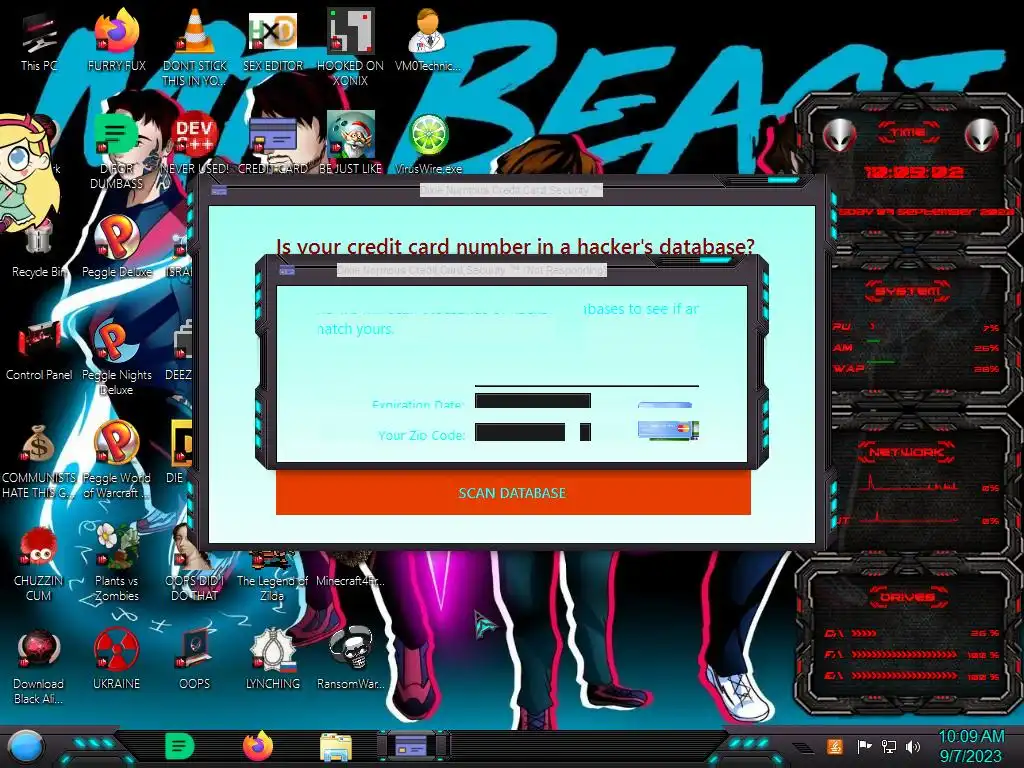
Task: Click the C:\ drive usage bar
Action: [x=864, y=633]
